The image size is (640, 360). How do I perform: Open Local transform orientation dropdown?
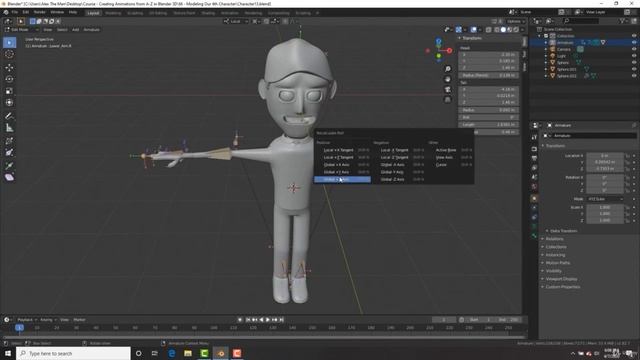click(x=236, y=21)
